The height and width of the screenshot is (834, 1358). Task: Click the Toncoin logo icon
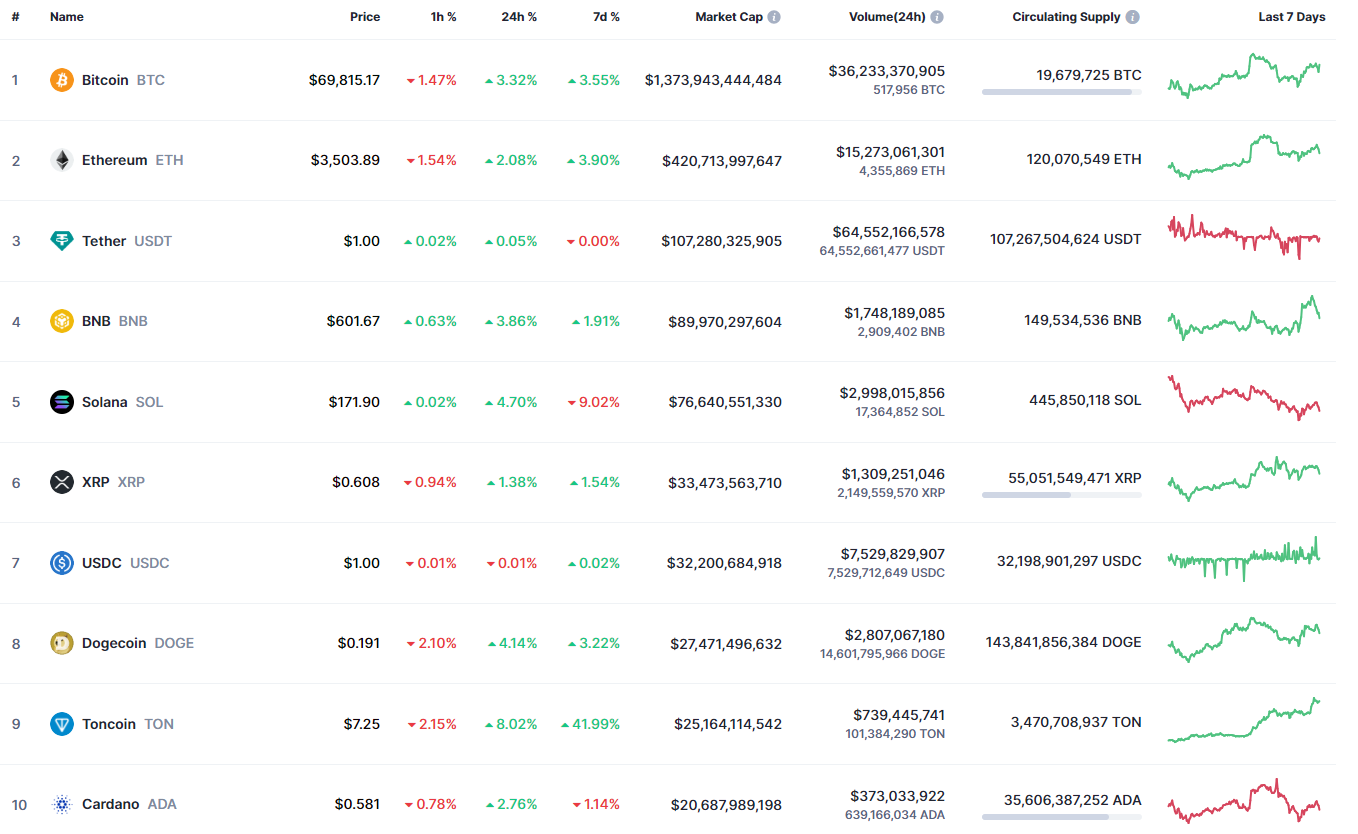(x=62, y=724)
